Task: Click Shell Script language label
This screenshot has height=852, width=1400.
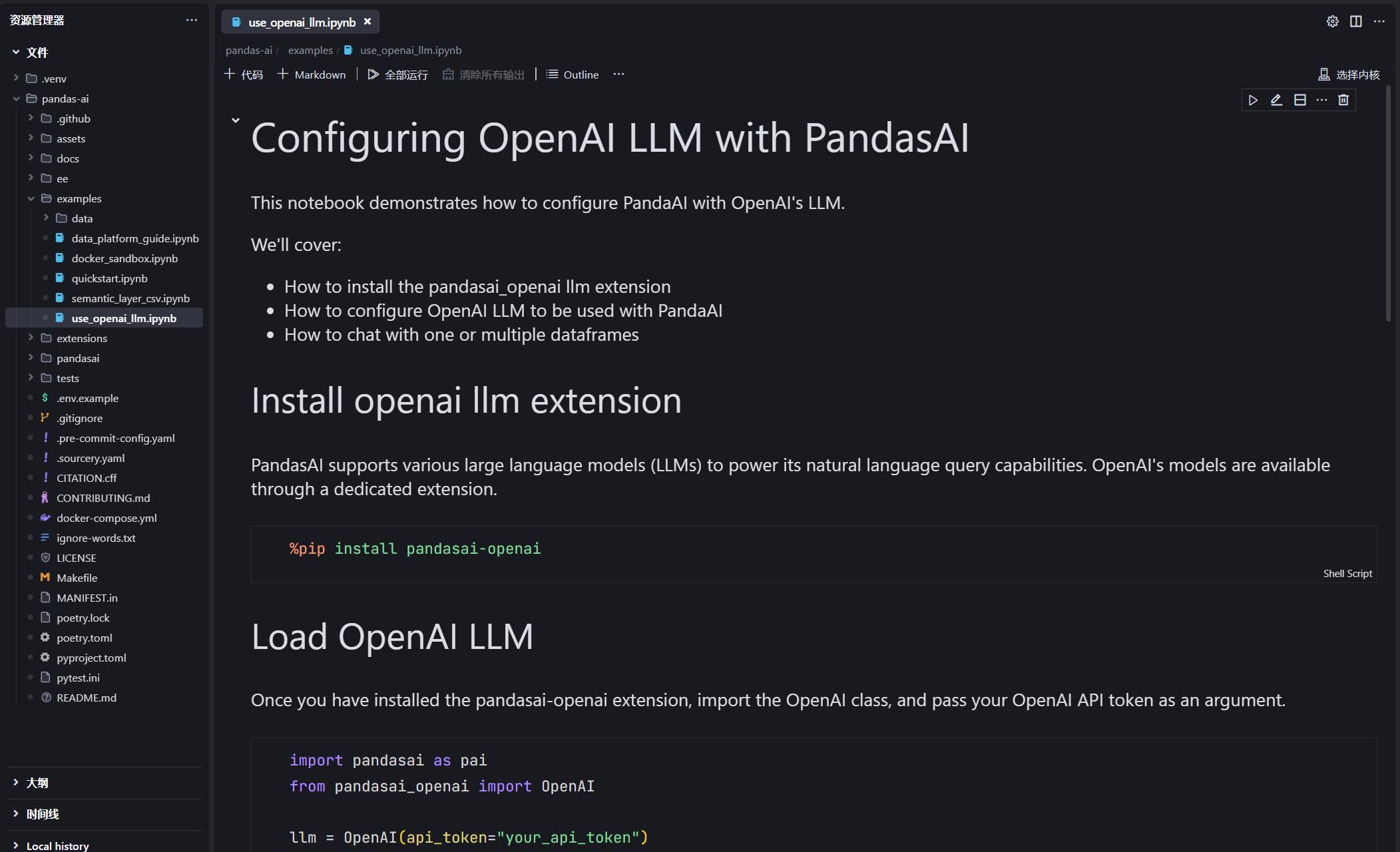Action: [1347, 574]
